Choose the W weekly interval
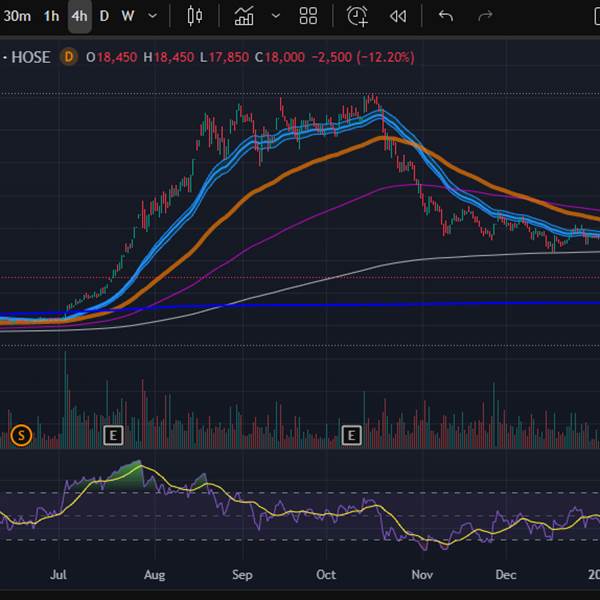Screen dimensions: 600x600 coord(127,16)
